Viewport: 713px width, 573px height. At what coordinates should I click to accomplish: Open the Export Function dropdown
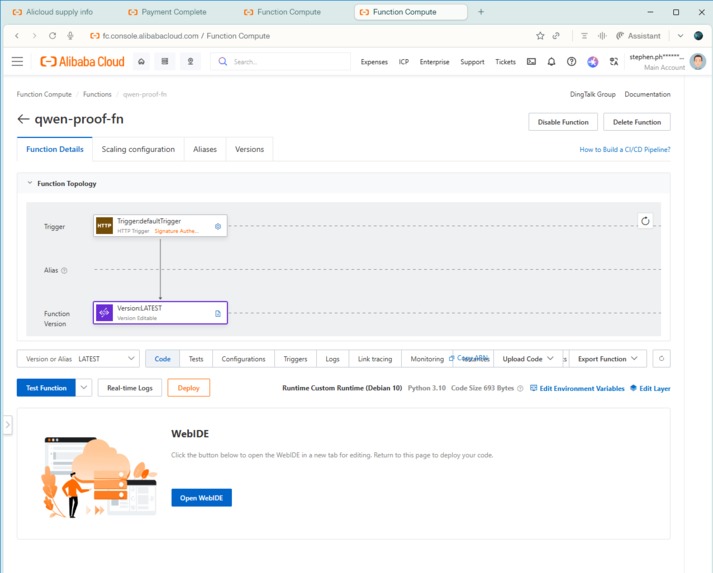click(x=607, y=359)
